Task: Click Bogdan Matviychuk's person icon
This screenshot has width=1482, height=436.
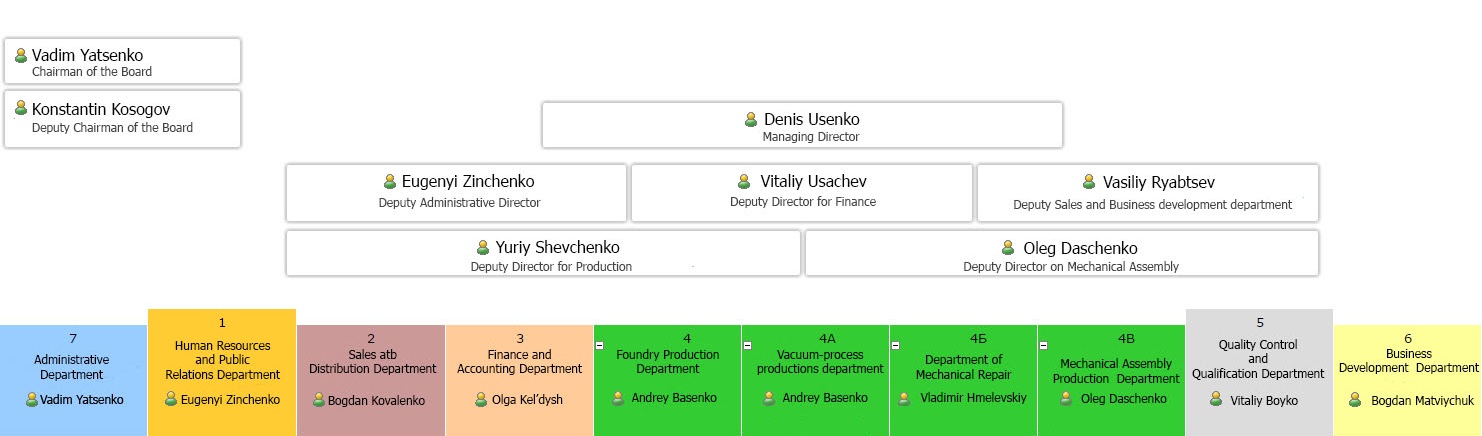Action: pos(1355,400)
